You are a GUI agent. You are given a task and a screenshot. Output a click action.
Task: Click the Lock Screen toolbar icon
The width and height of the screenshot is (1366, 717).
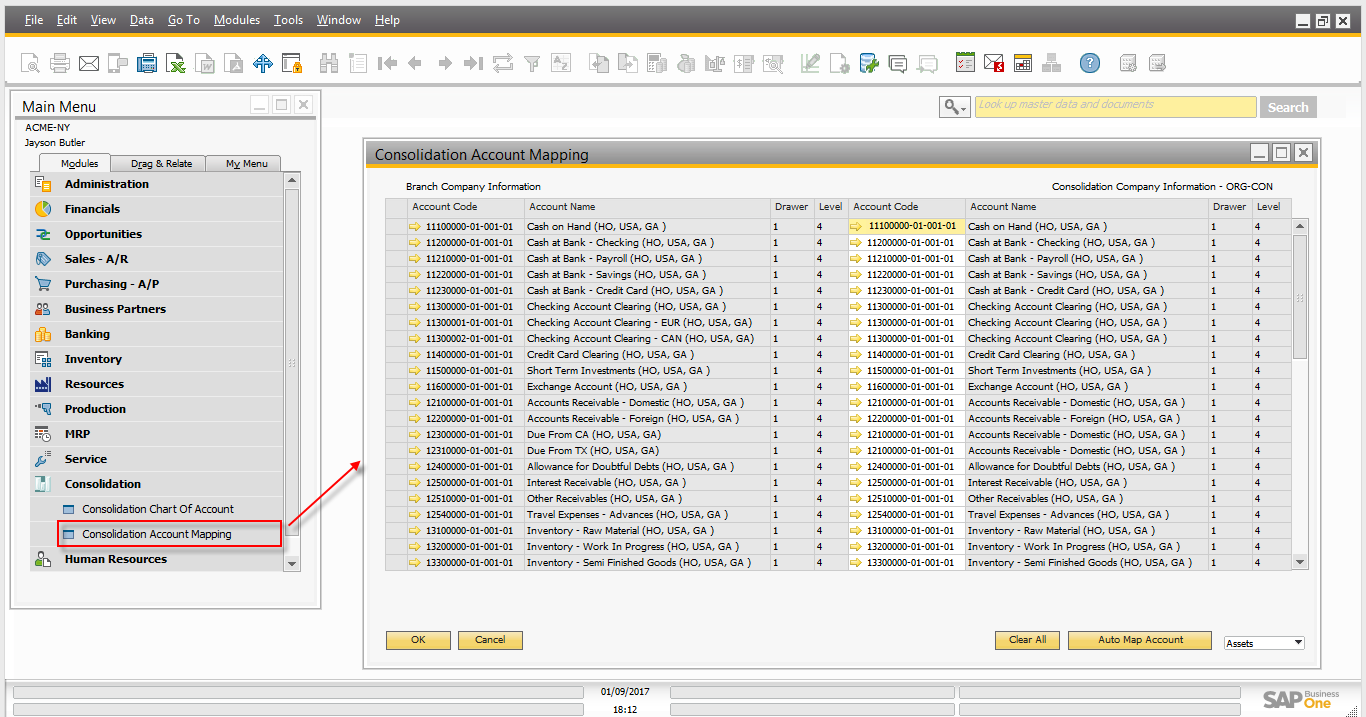292,64
